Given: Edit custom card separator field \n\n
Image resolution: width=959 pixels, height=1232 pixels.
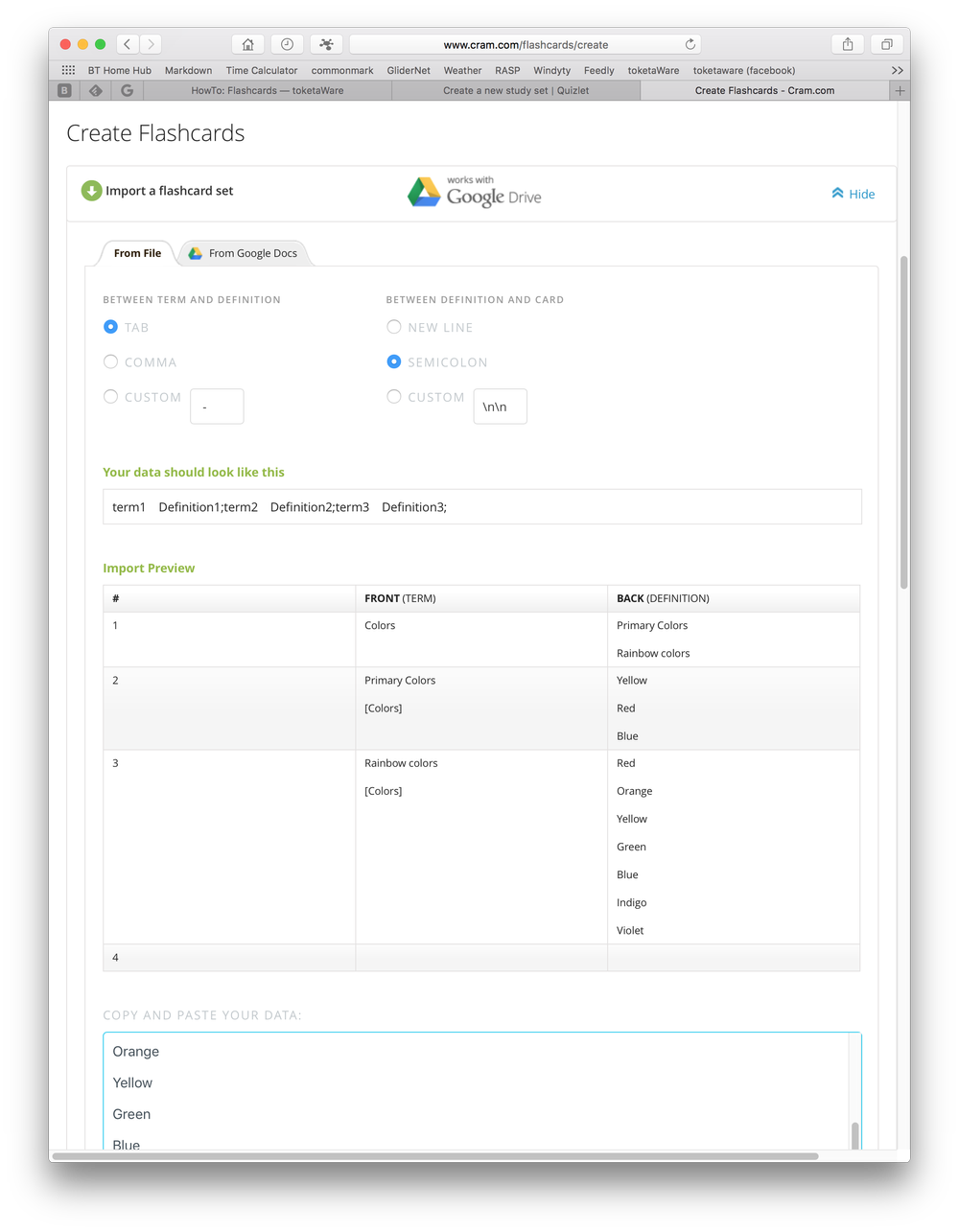Looking at the screenshot, I should coord(500,407).
